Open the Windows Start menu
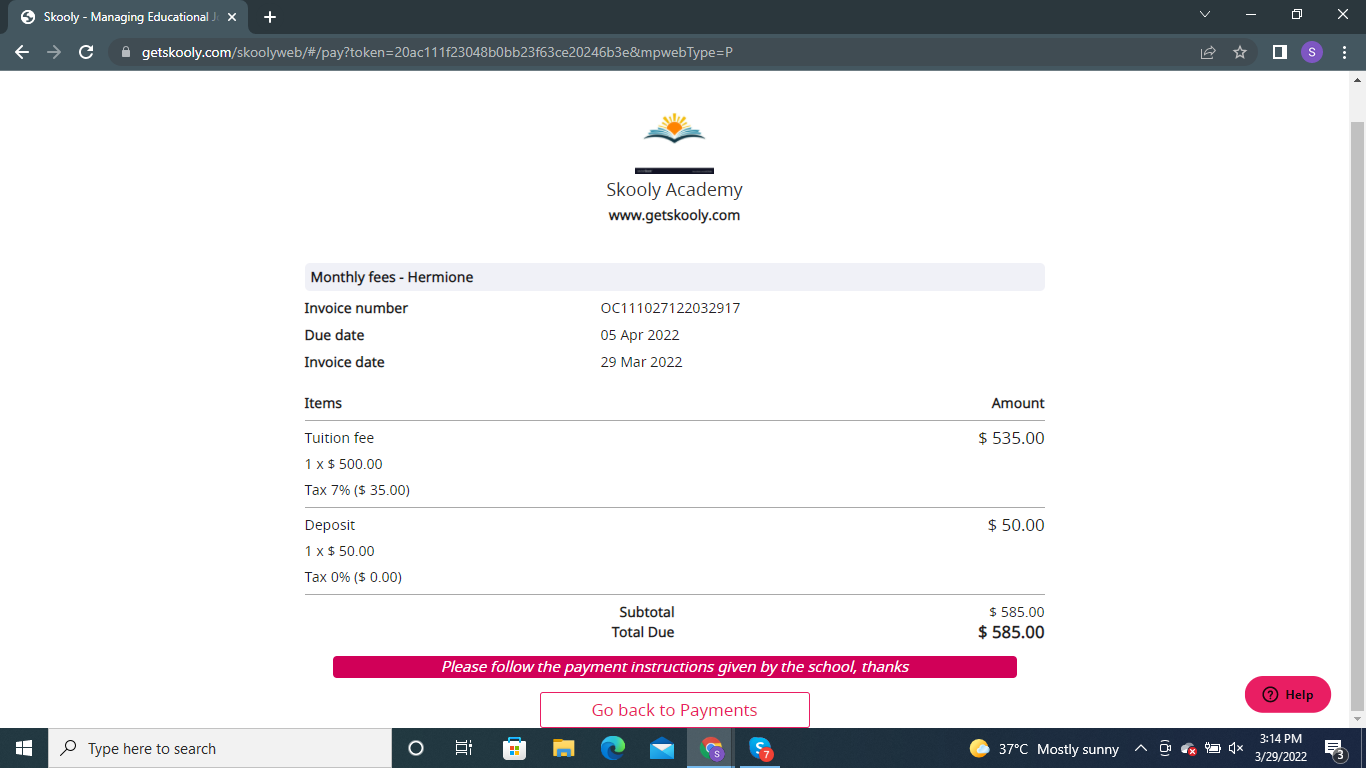The image size is (1366, 768). 24,748
